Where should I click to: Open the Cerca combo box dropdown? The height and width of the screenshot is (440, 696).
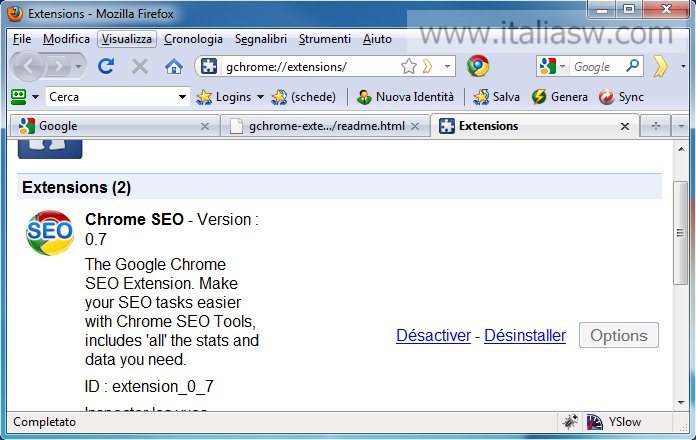[182, 97]
